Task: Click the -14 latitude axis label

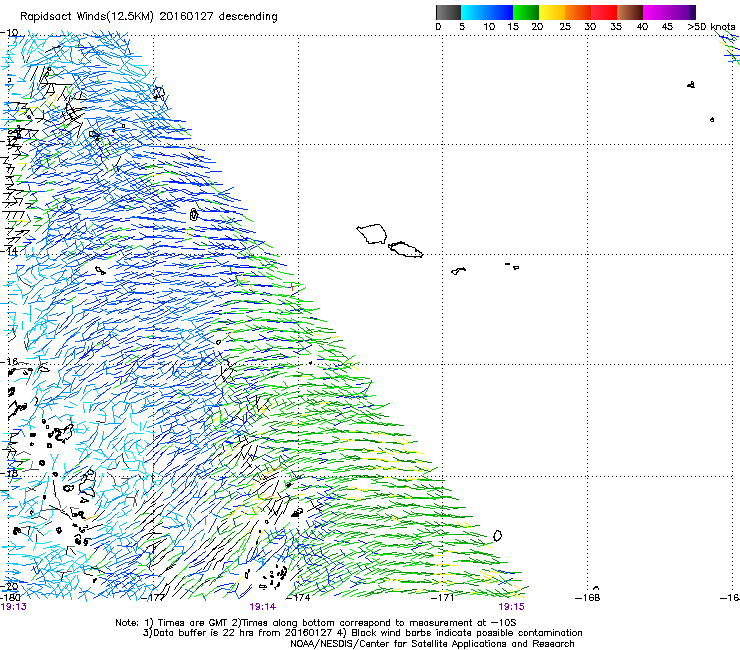Action: coord(9,251)
